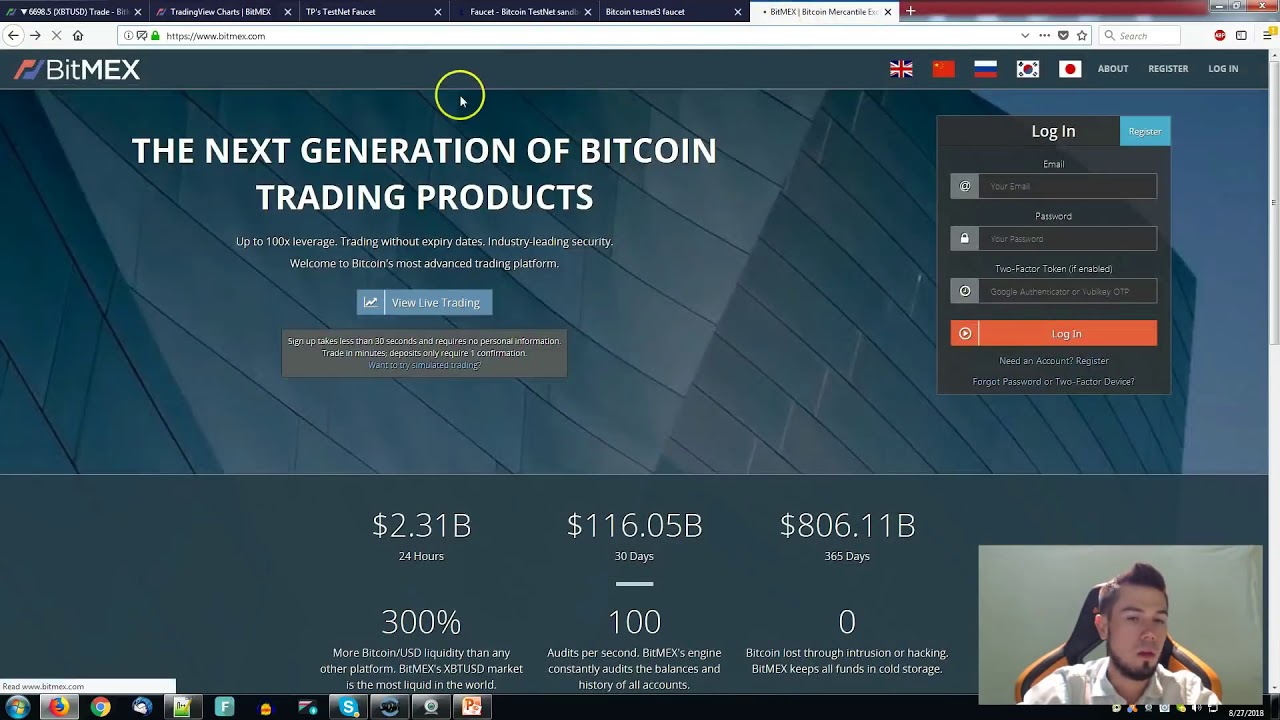Close the Bitcoin testnet3 faucet tab
Screen dimensions: 1280x720
point(738,12)
